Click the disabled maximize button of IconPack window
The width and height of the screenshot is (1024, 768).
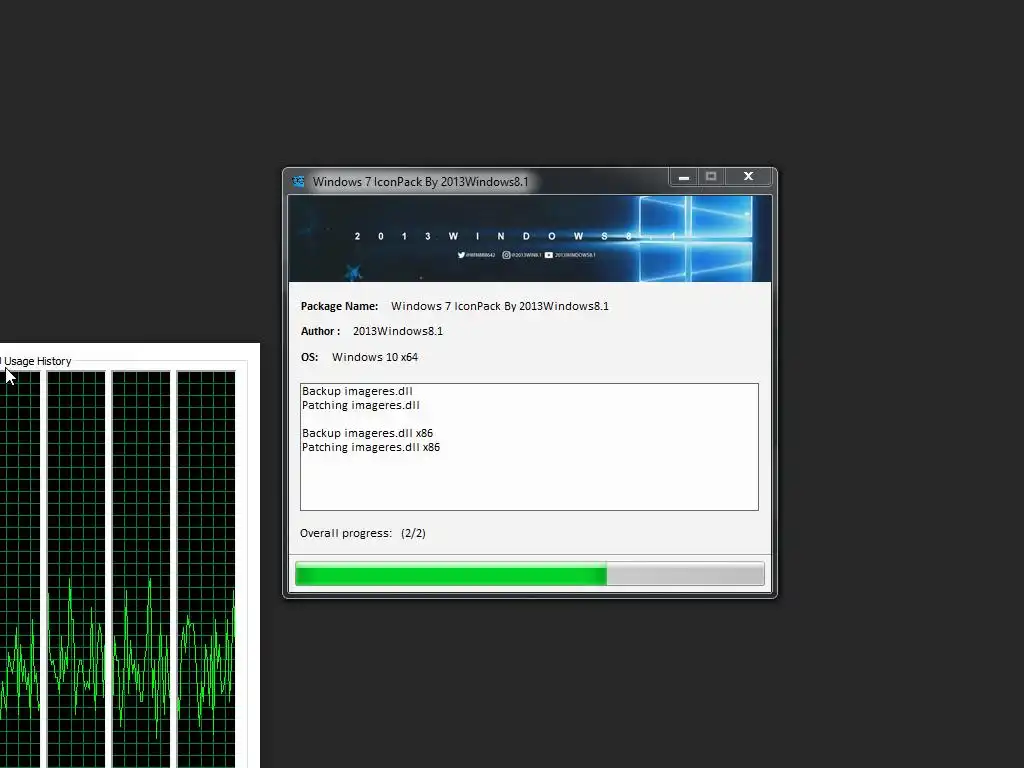point(711,177)
